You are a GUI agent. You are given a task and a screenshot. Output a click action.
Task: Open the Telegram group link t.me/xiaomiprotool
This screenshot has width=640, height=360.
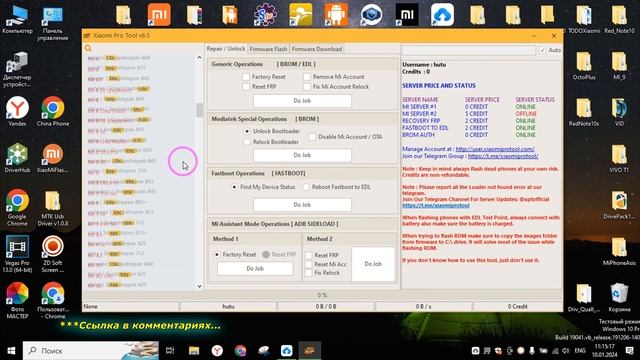(x=503, y=156)
